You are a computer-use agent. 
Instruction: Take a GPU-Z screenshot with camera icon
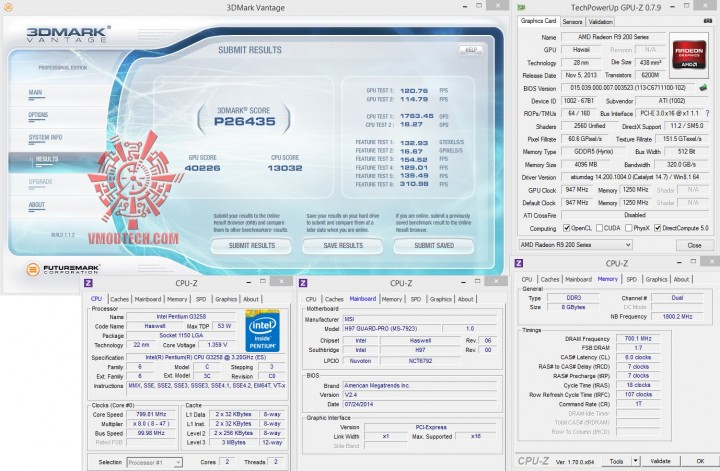pyautogui.click(x=708, y=21)
